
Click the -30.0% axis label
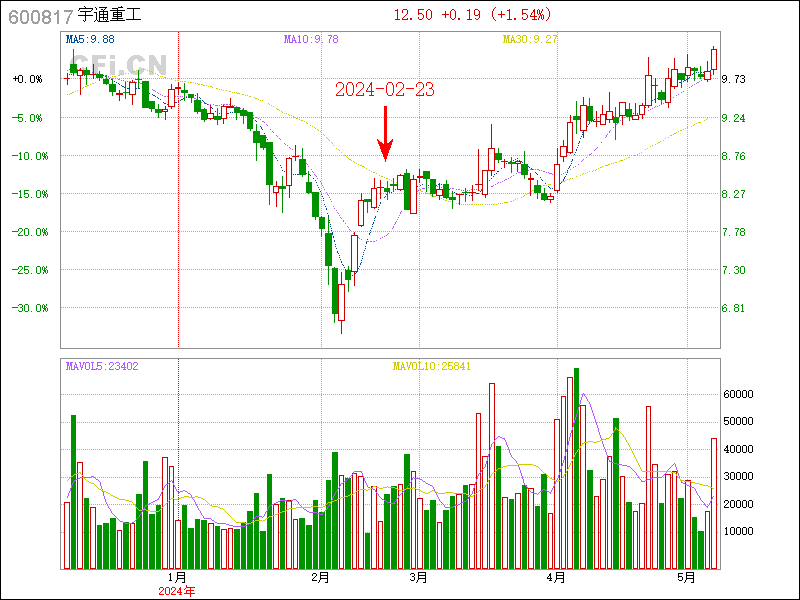click(x=30, y=308)
